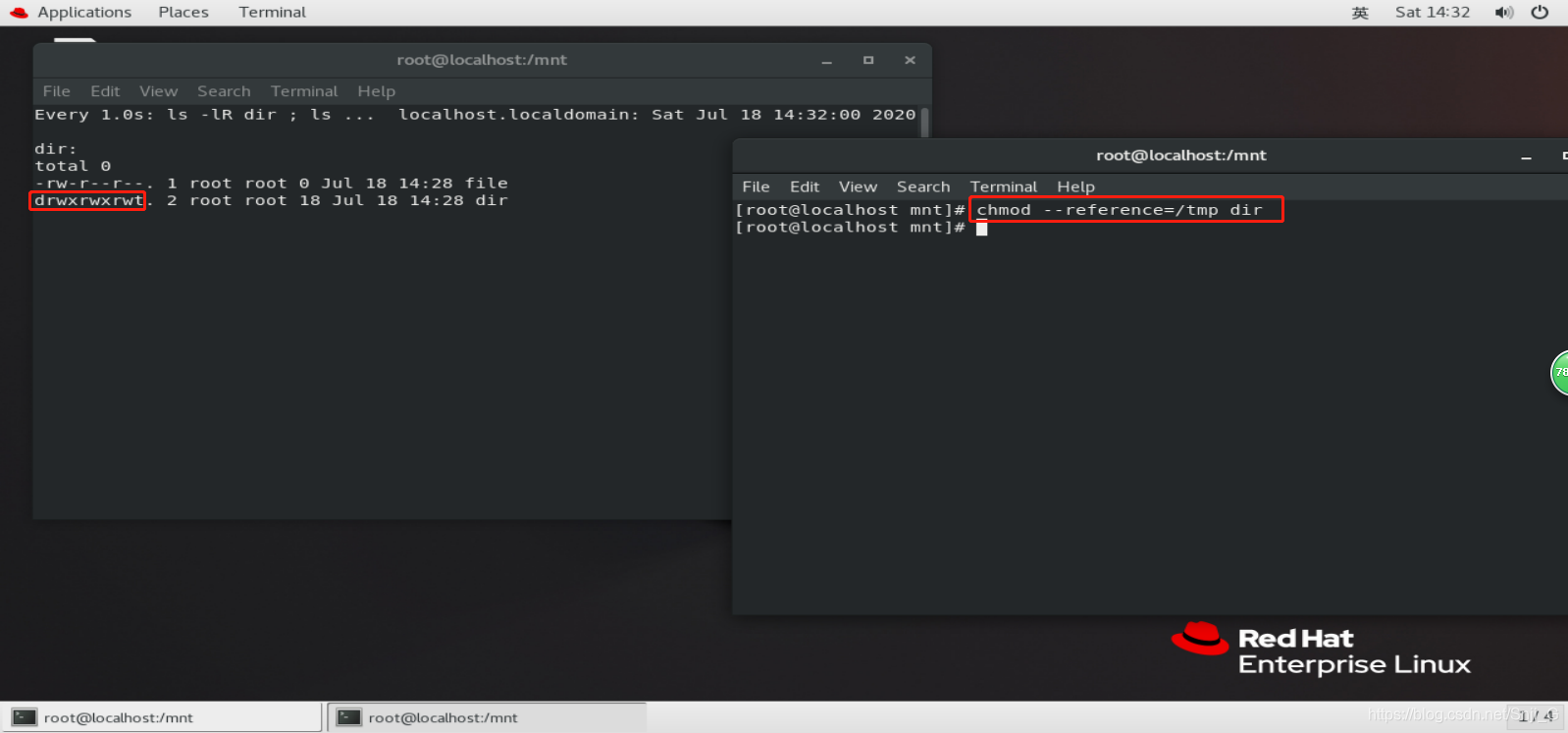1568x733 pixels.
Task: Open Search menu in left terminal window
Action: (x=224, y=91)
